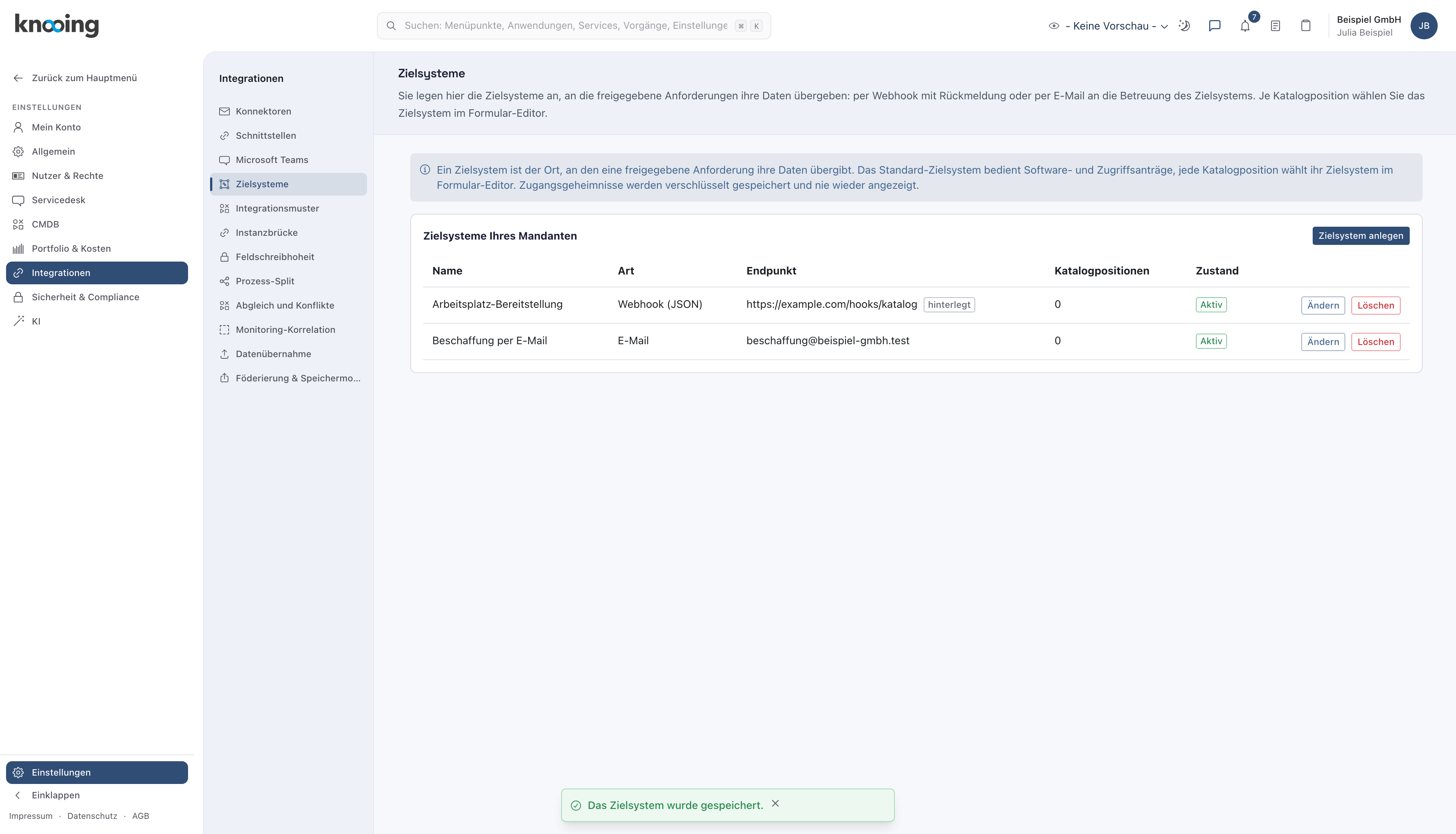Open the Datenschutz link

point(92,816)
